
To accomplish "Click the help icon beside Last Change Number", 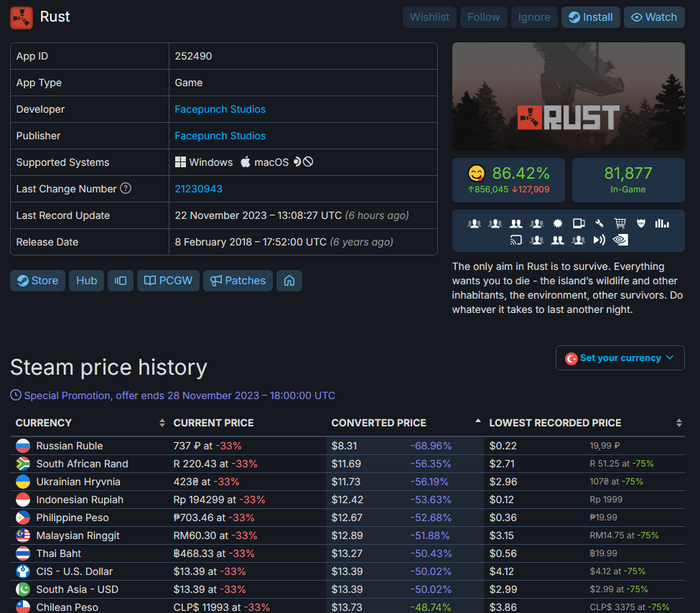I will tap(126, 188).
